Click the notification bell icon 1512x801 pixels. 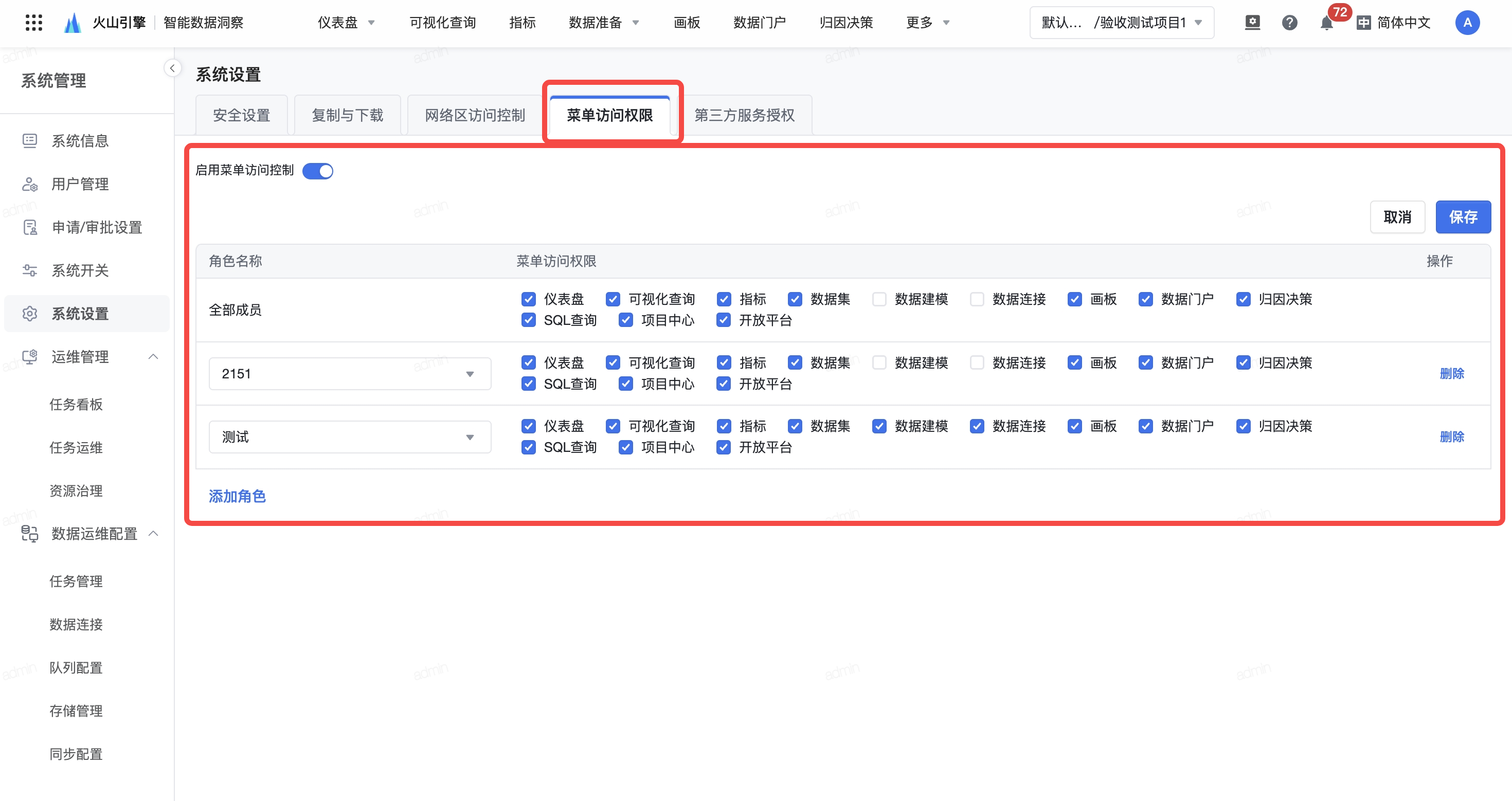[x=1326, y=24]
